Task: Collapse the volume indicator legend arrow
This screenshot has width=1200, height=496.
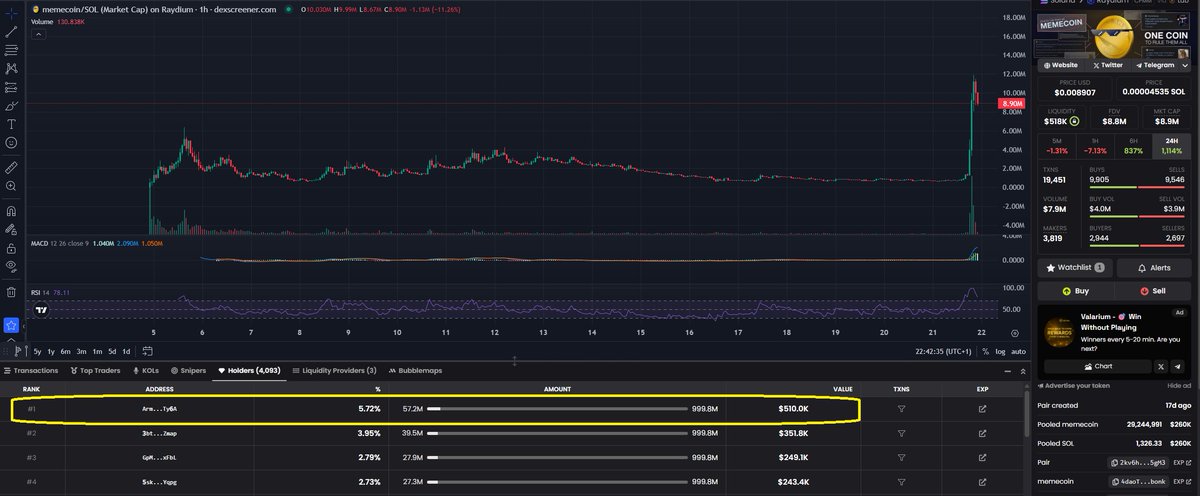Action: point(38,33)
